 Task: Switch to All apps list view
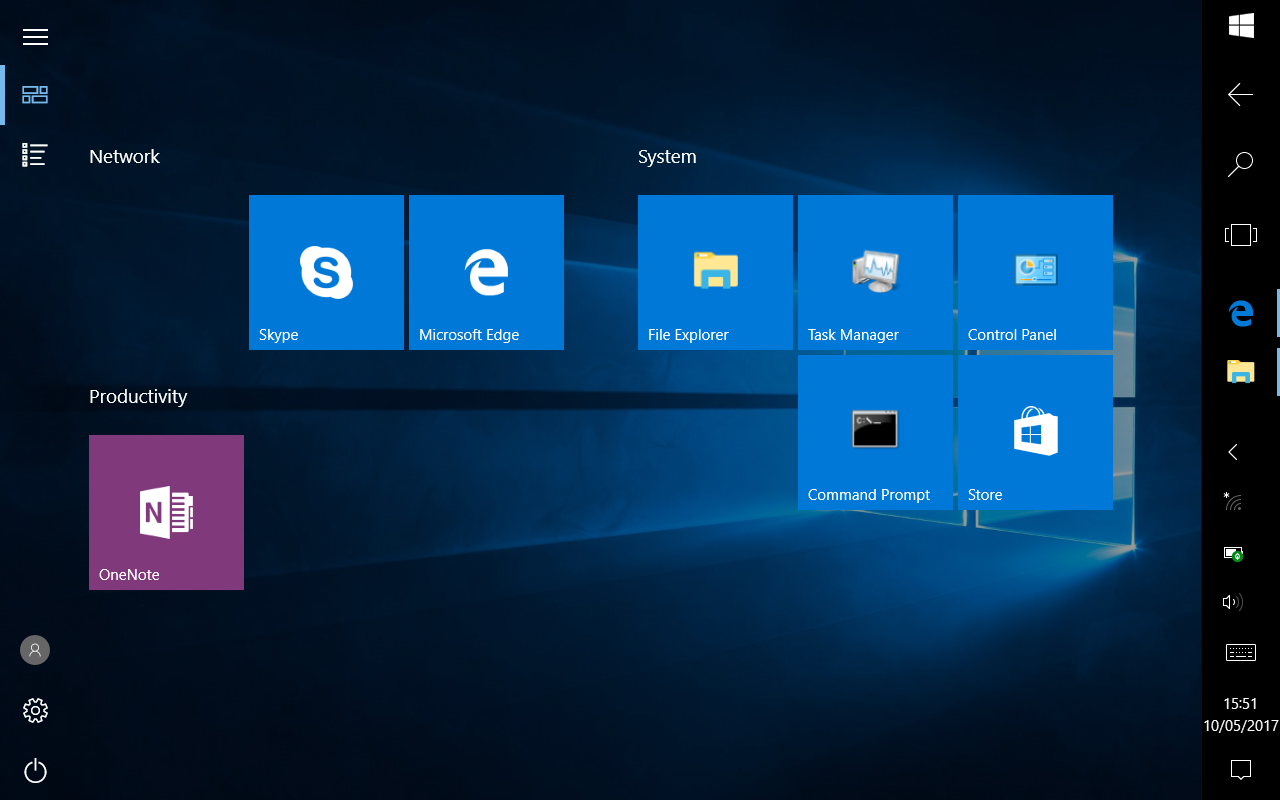click(x=35, y=155)
